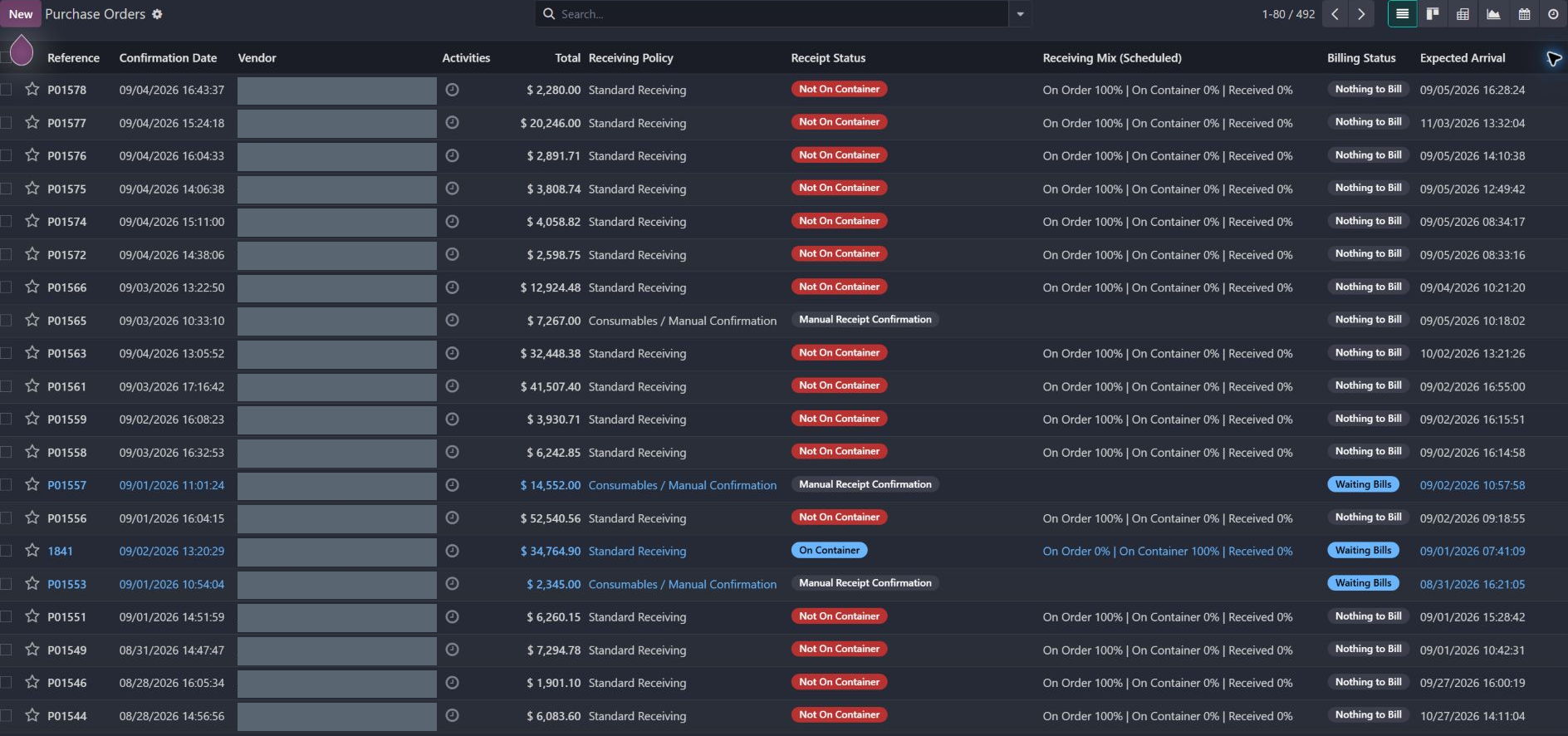Star order P01578 as favorite
This screenshot has width=1568, height=736.
click(32, 89)
